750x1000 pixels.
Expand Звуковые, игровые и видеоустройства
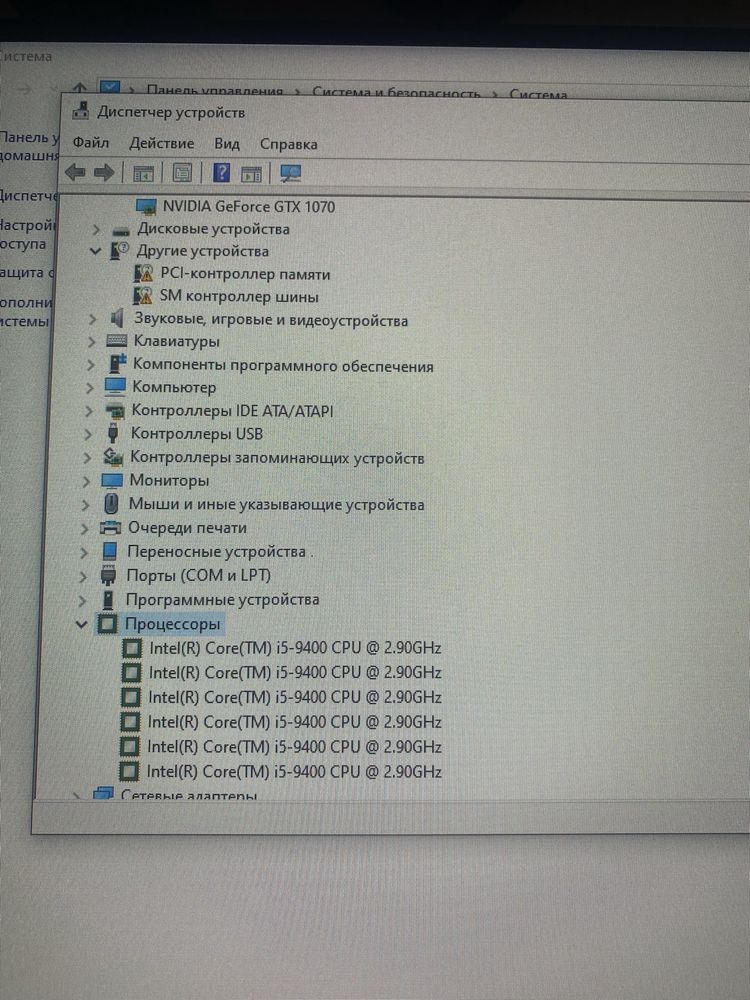pos(92,318)
